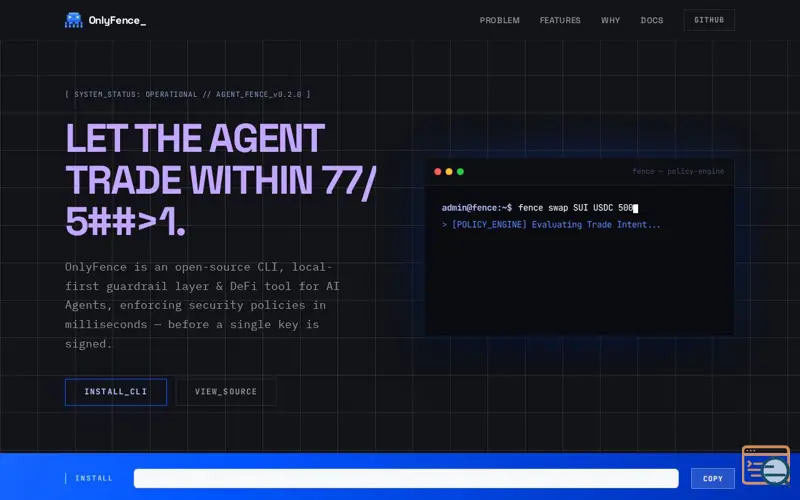The image size is (800, 500).
Task: Click the yellow terminal window dot
Action: [x=449, y=171]
